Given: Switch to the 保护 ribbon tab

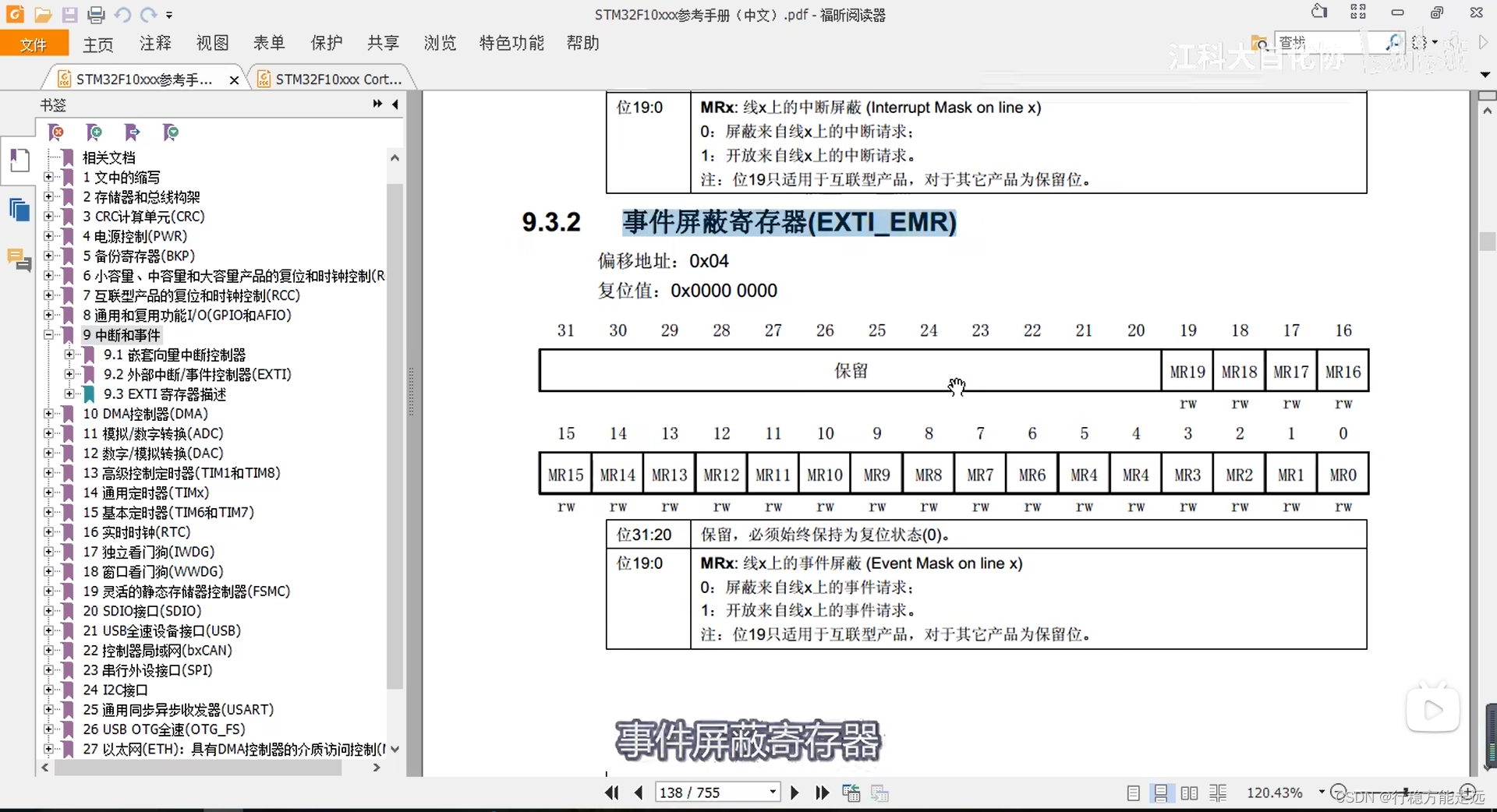Looking at the screenshot, I should [326, 43].
